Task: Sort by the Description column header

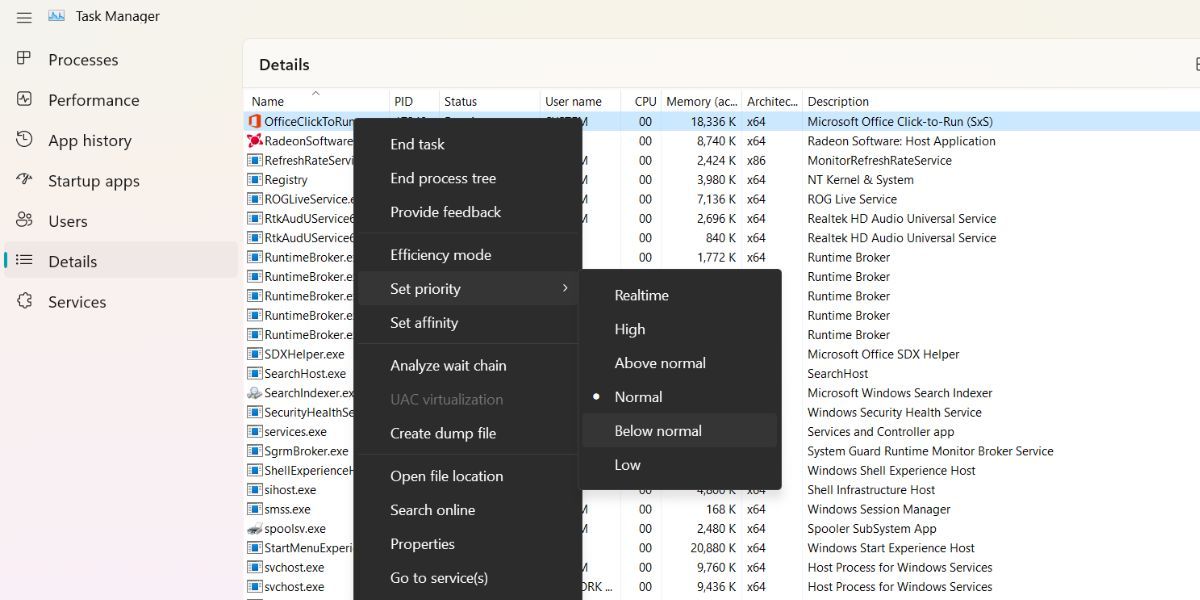Action: click(838, 101)
